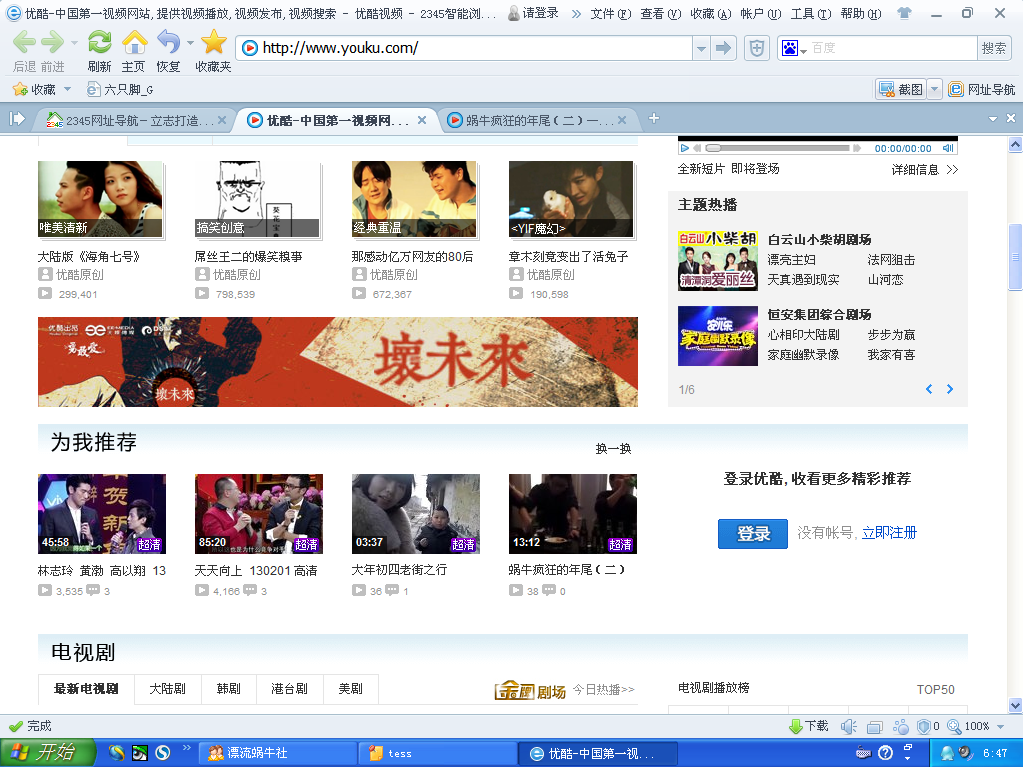Open the tab list dropdown arrow

(x=992, y=119)
